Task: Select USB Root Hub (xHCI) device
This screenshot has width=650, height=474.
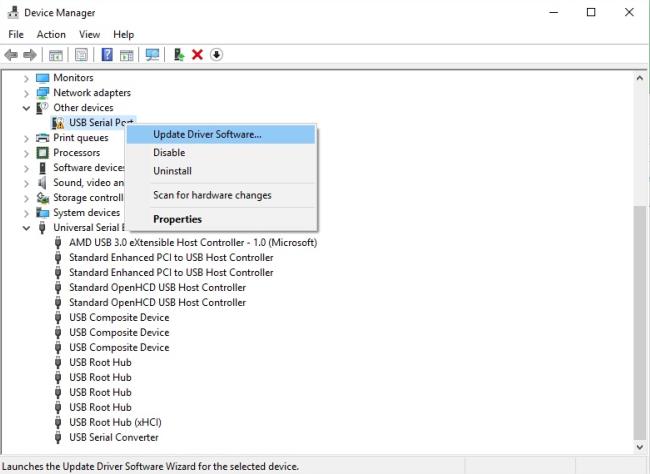Action: 108,422
